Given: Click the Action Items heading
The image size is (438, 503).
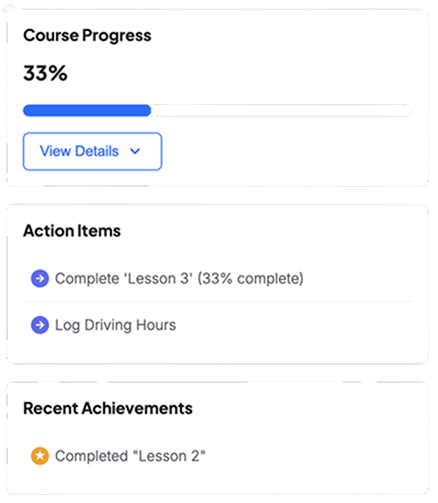Looking at the screenshot, I should pos(72,232).
